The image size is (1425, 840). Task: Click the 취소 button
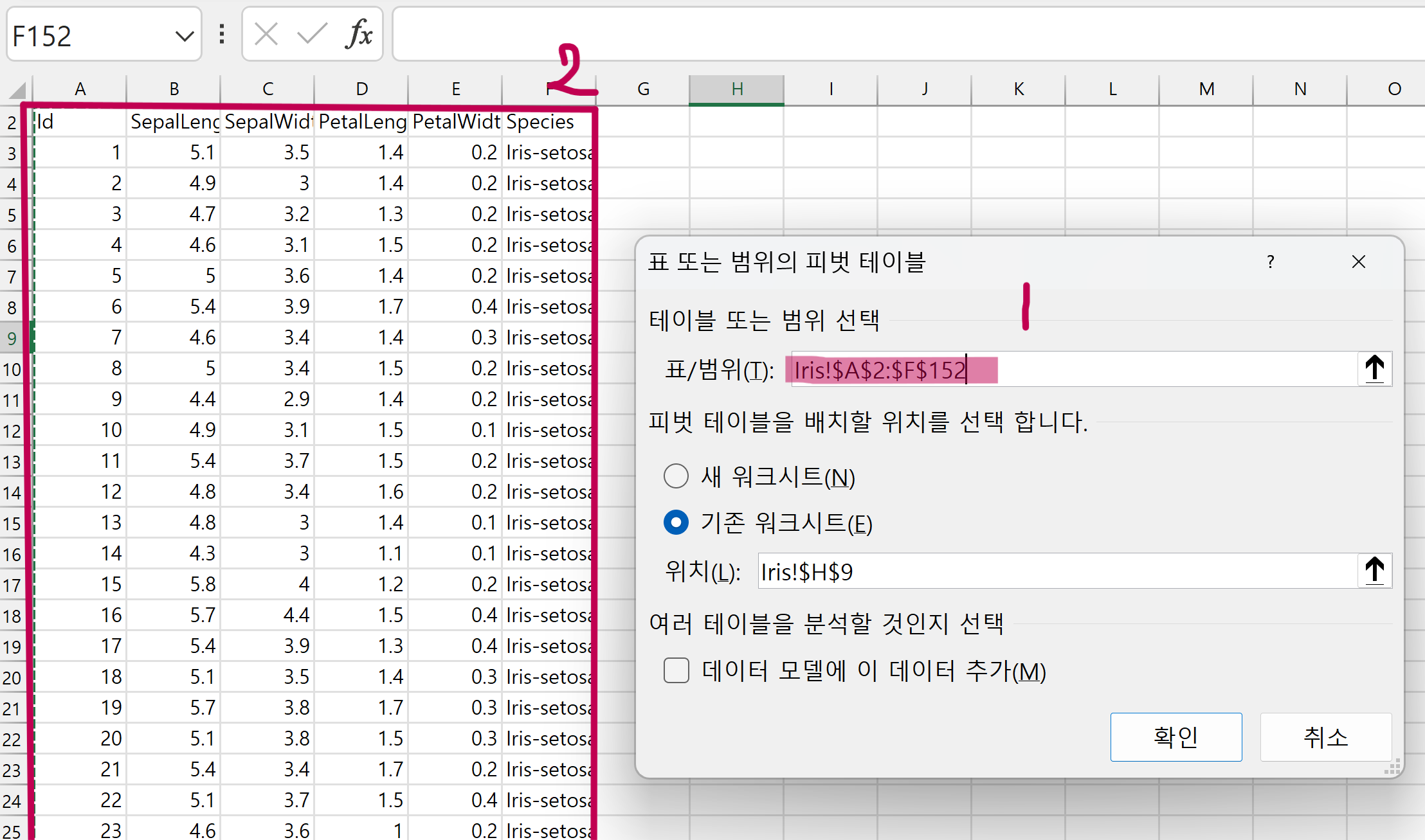coord(1325,737)
